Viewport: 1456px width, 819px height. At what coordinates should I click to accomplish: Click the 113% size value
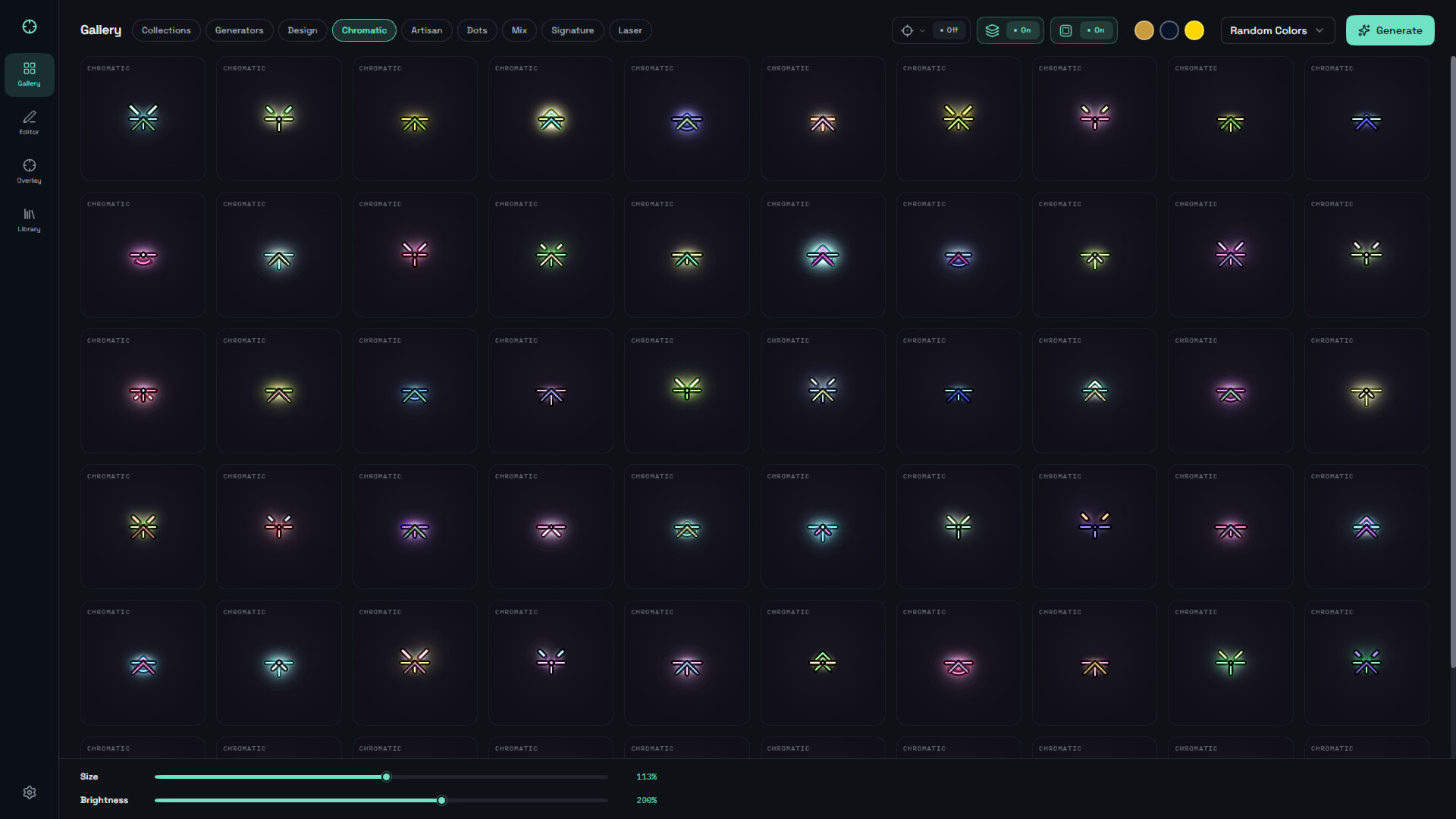pyautogui.click(x=646, y=777)
